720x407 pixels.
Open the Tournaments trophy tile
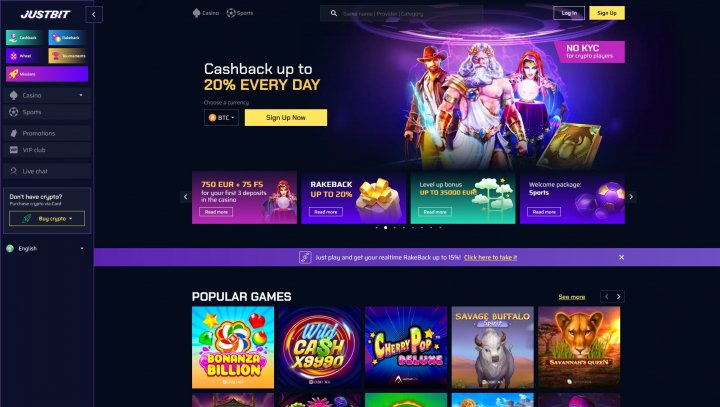click(68, 56)
